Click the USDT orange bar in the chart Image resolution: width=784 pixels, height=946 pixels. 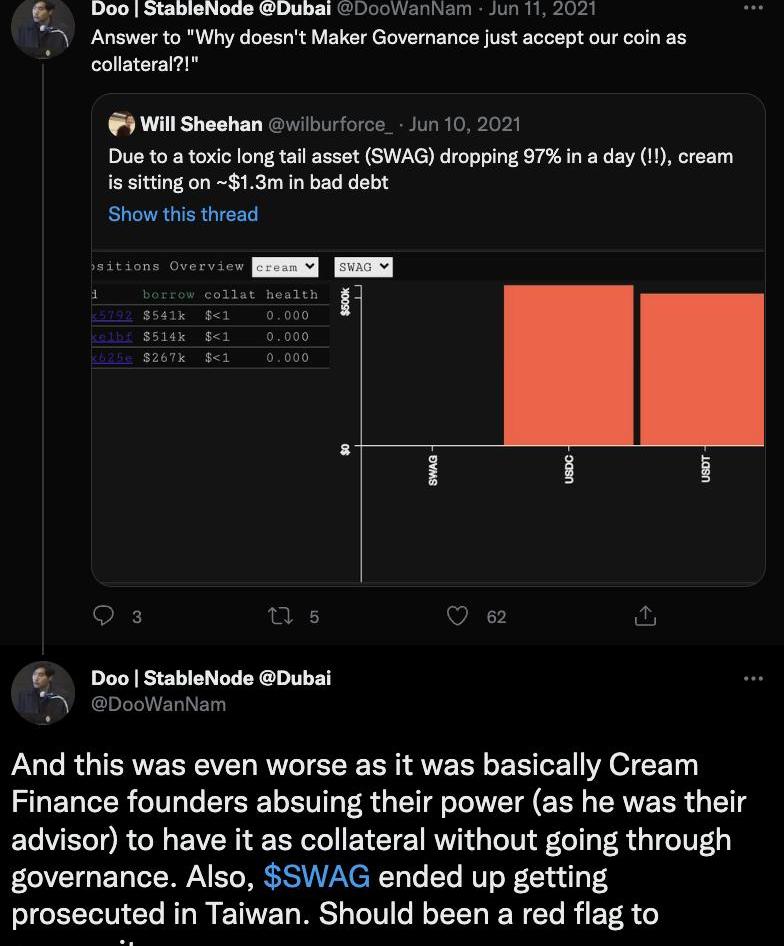[x=702, y=369]
